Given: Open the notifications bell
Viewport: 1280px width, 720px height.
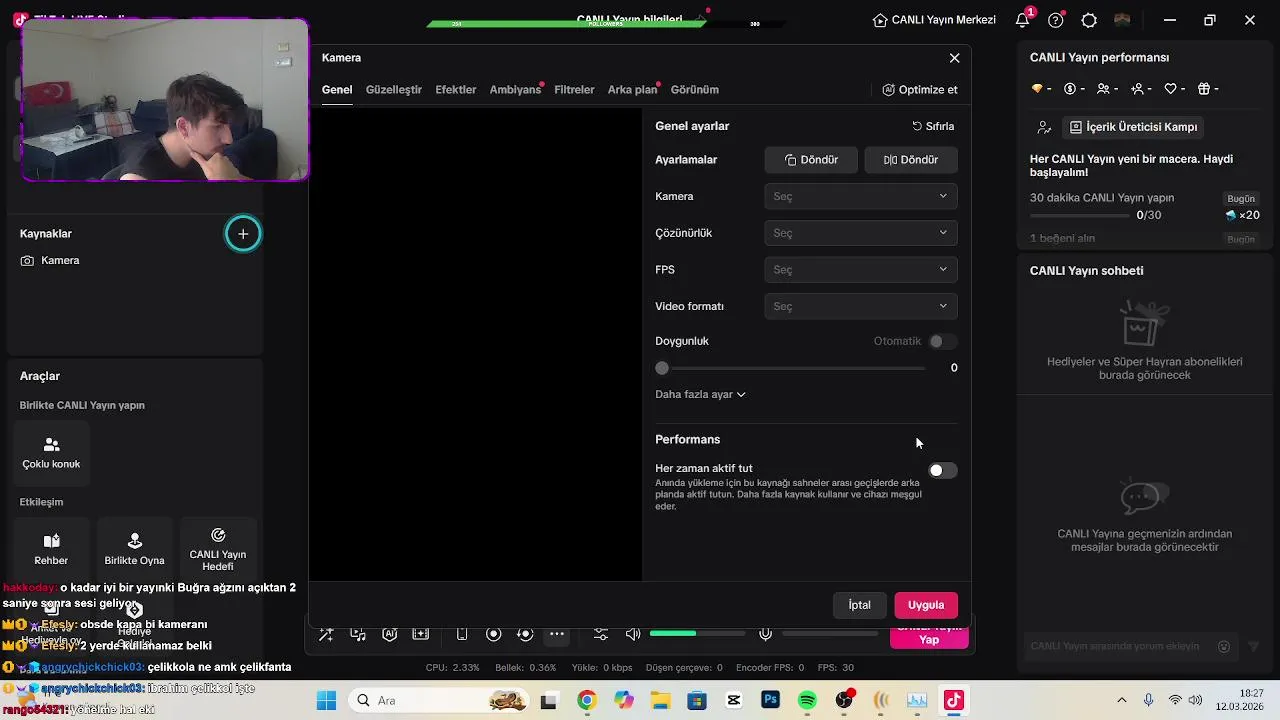Looking at the screenshot, I should click(x=1023, y=20).
